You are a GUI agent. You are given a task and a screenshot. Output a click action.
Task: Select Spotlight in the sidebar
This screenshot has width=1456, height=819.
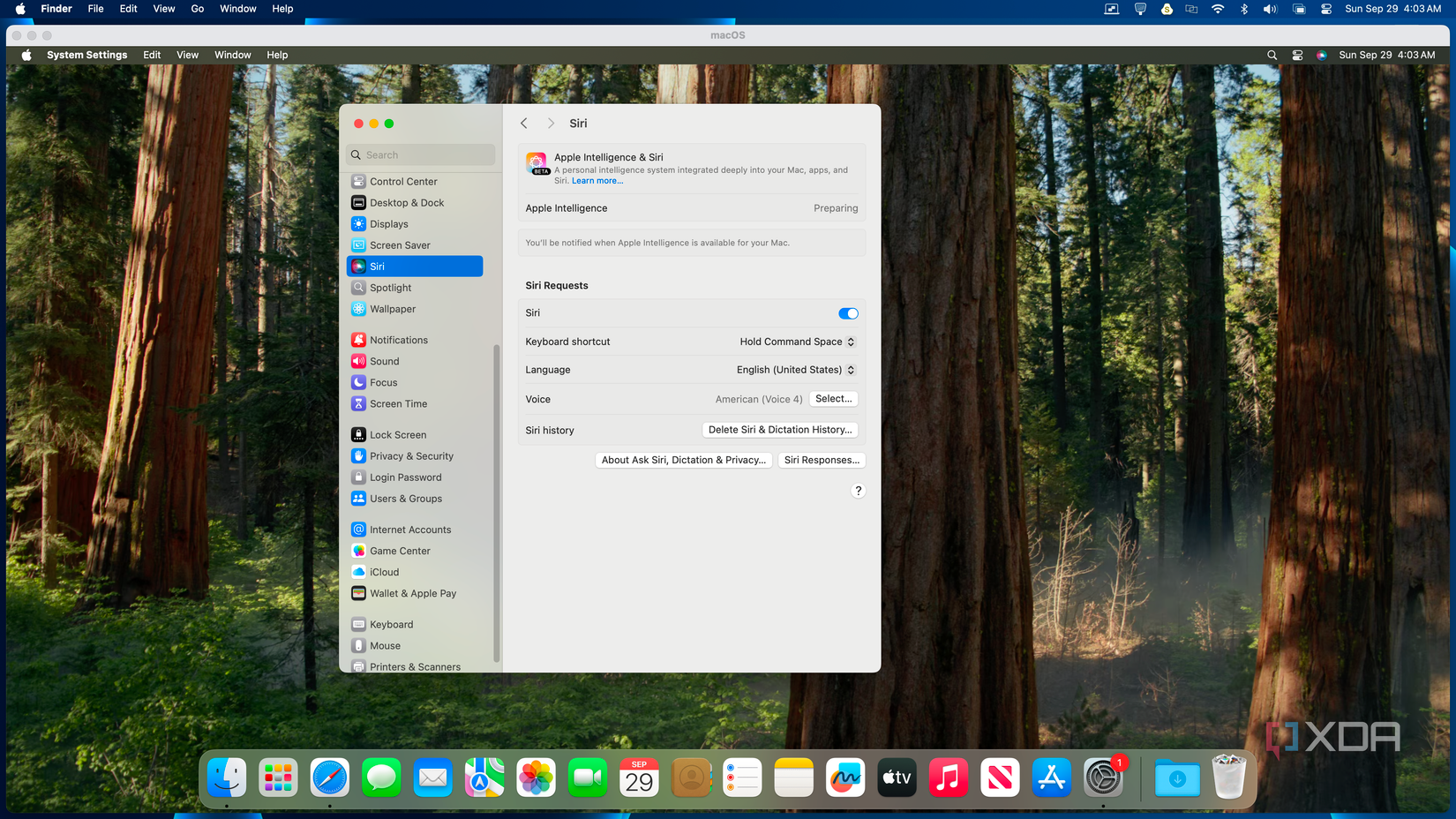(415, 288)
